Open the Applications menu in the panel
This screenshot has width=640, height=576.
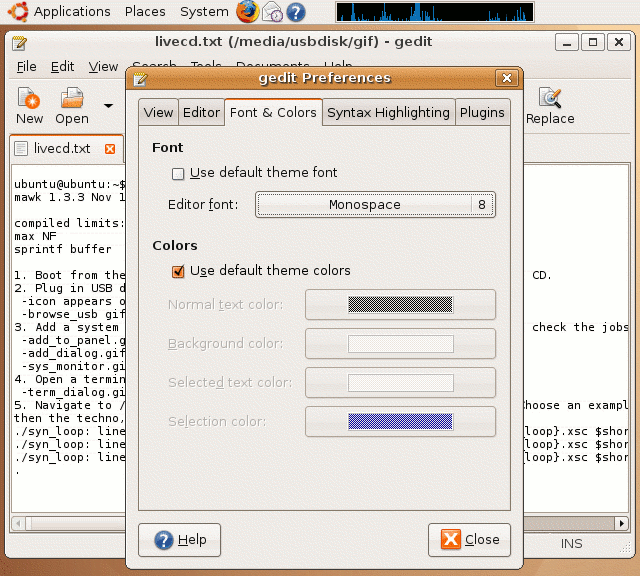click(x=72, y=11)
